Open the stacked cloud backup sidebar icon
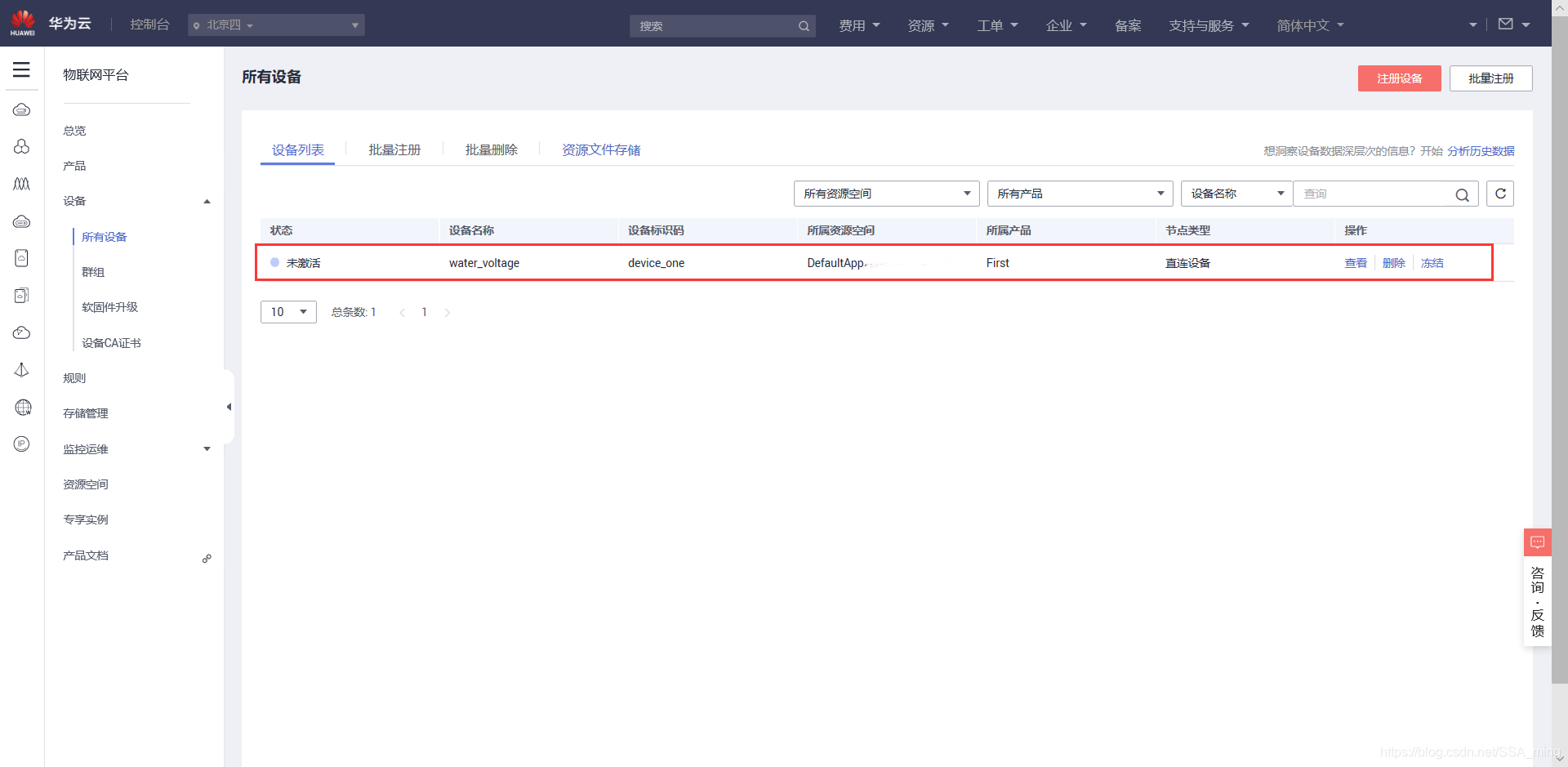The image size is (1568, 767). click(22, 295)
